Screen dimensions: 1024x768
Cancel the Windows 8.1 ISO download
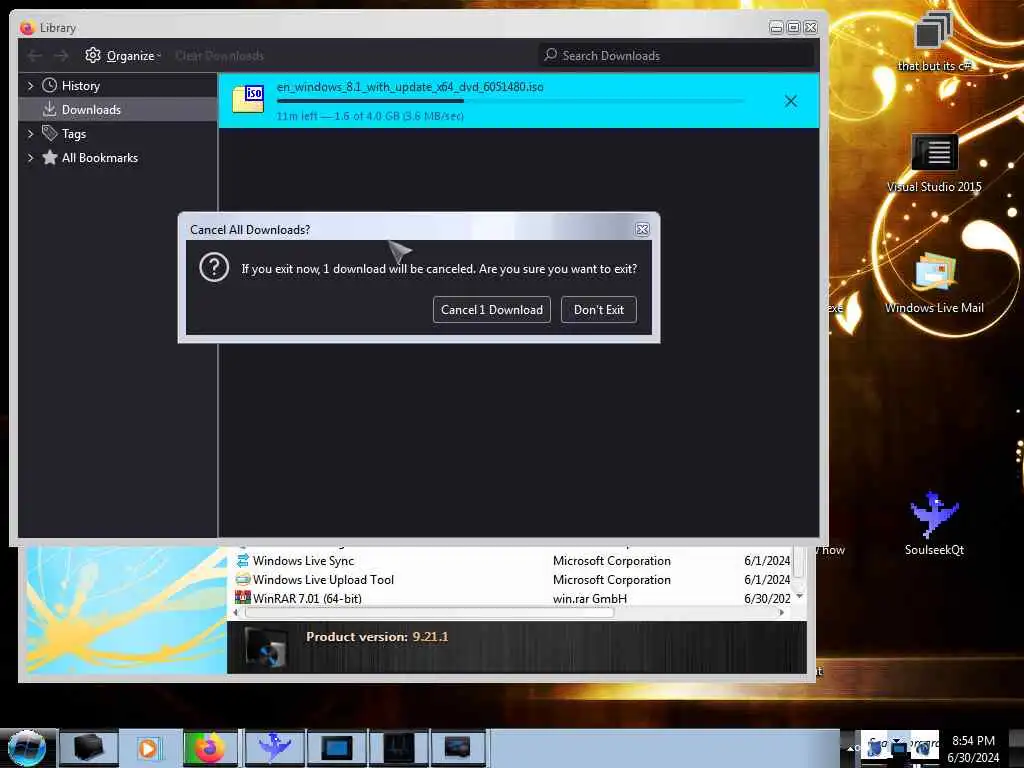pos(791,101)
